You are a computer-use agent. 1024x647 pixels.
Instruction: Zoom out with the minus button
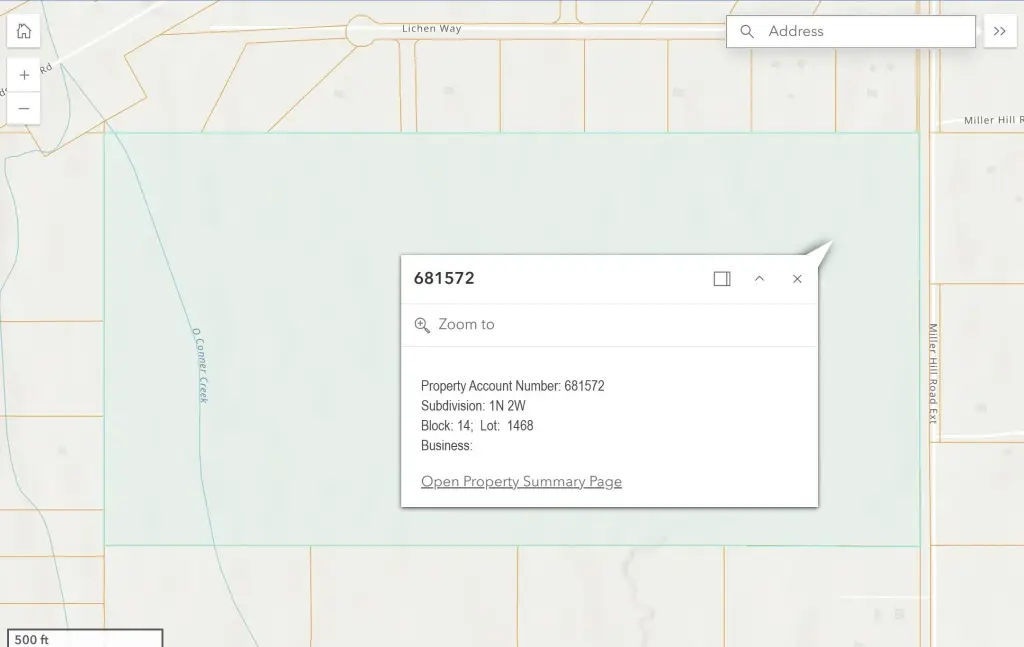coord(24,108)
